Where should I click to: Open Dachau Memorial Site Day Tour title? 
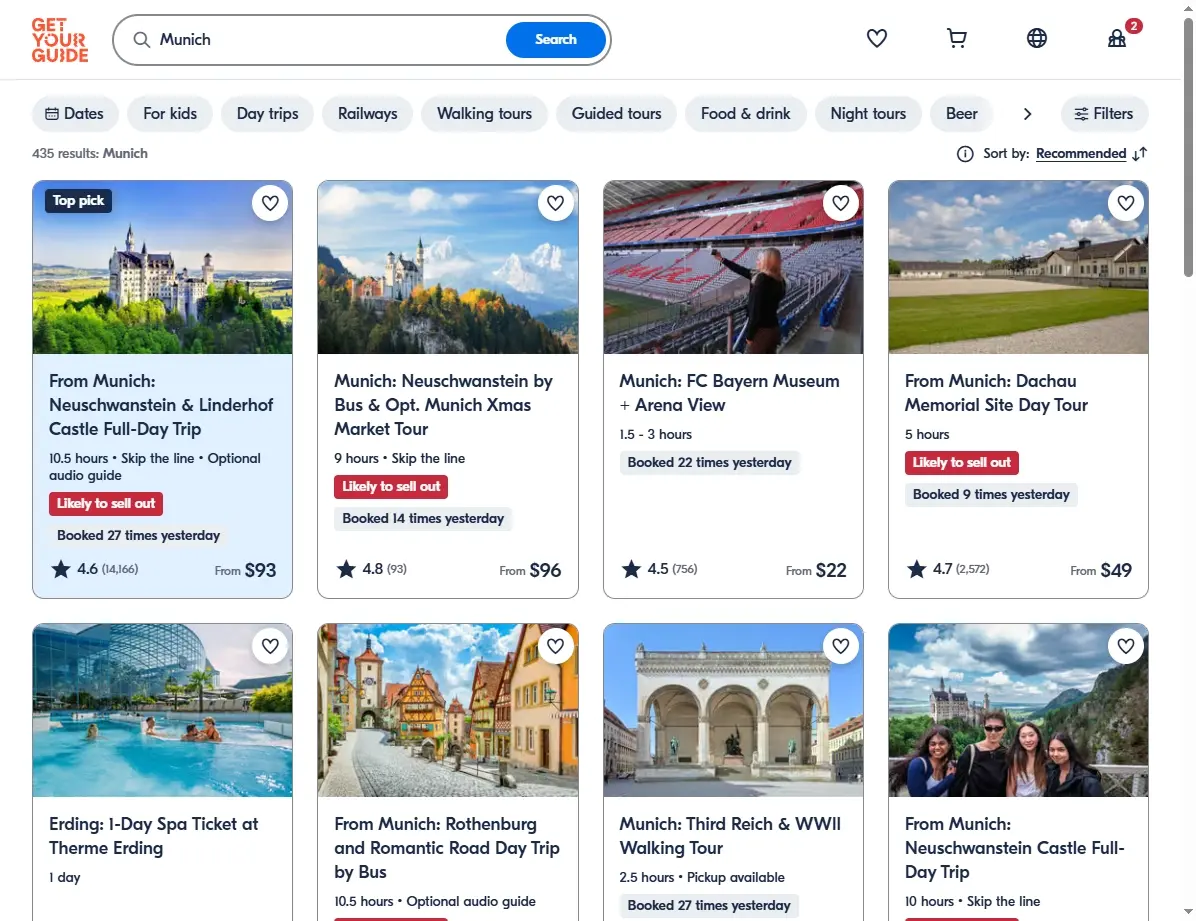click(x=996, y=393)
